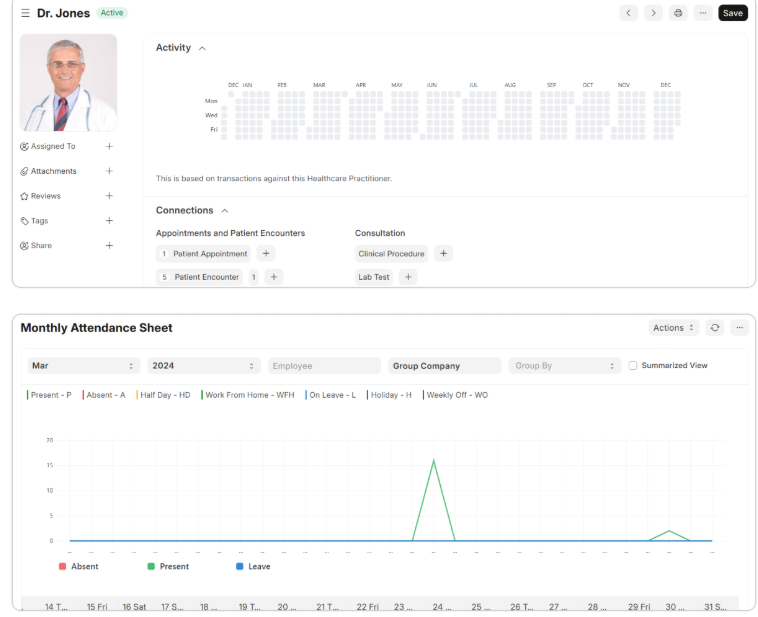Share this record with plus icon
This screenshot has height=617, width=758.
[109, 245]
